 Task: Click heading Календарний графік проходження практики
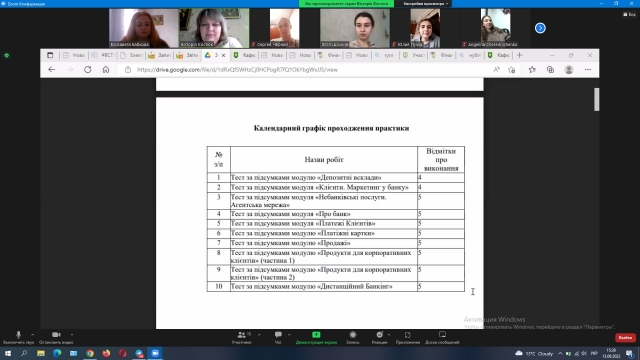tap(331, 128)
